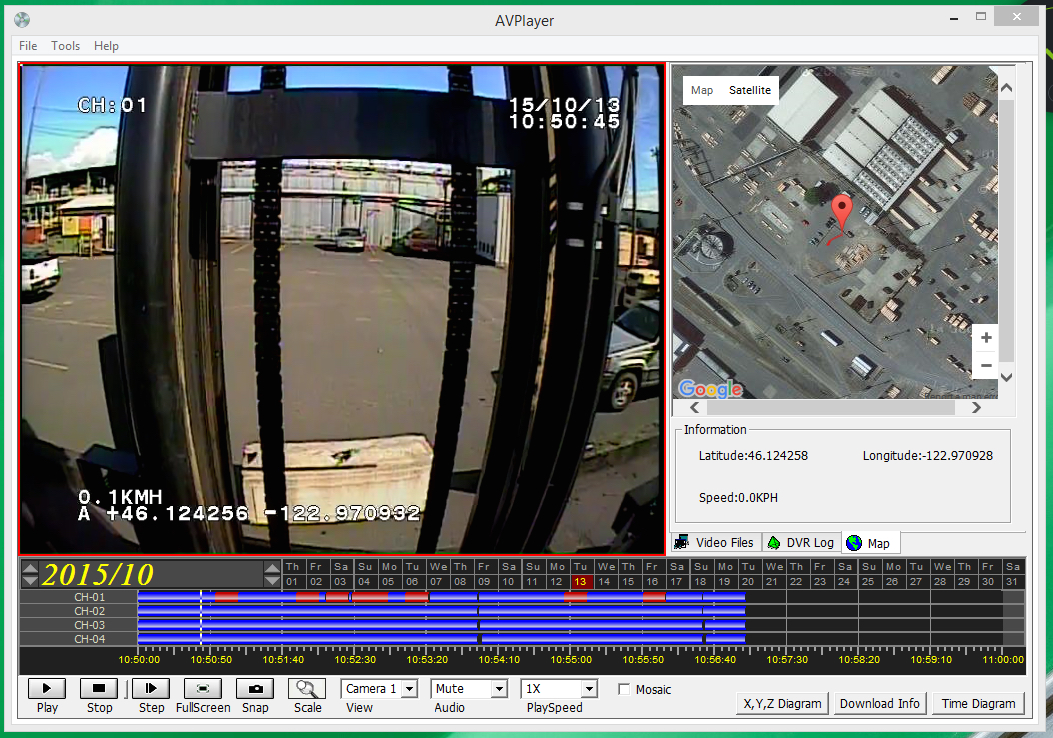The height and width of the screenshot is (738, 1053).
Task: Take a snapshot with the Snap camera icon
Action: click(x=255, y=688)
